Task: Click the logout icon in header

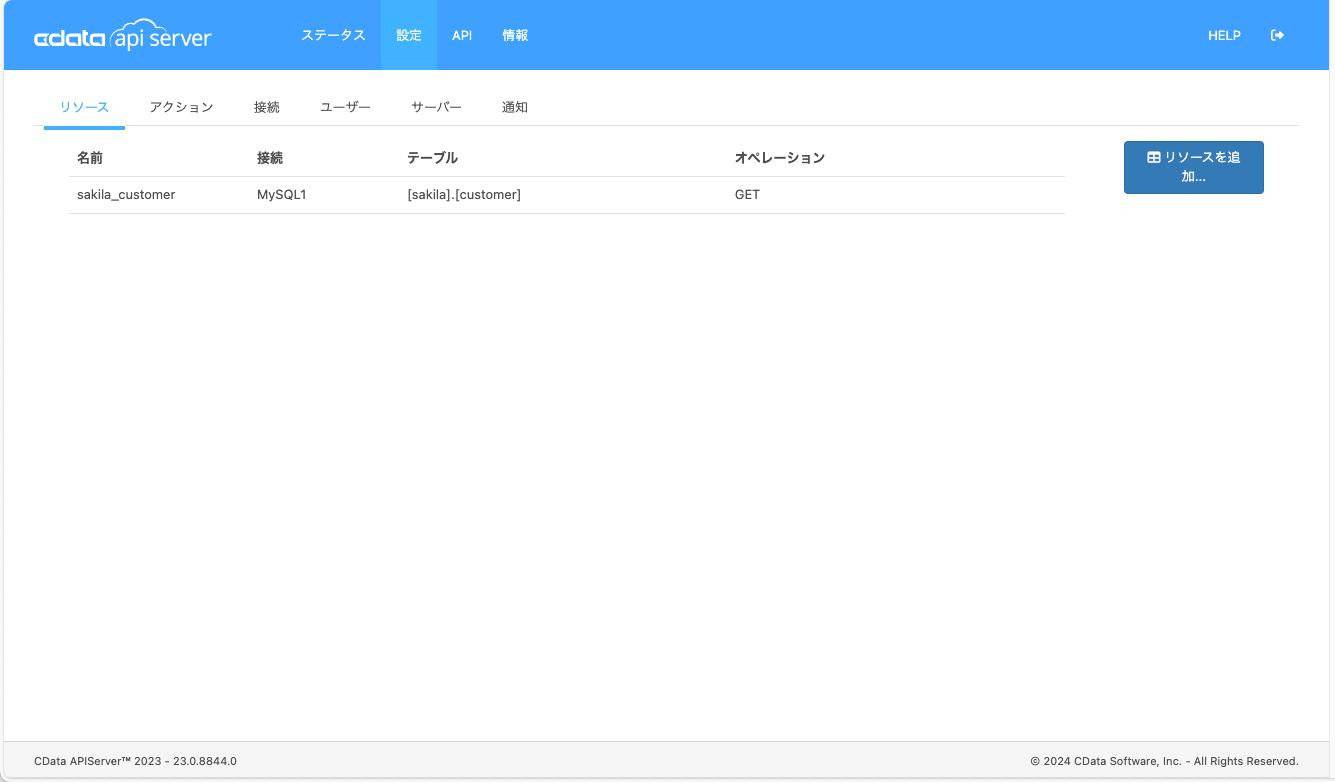Action: tap(1277, 35)
